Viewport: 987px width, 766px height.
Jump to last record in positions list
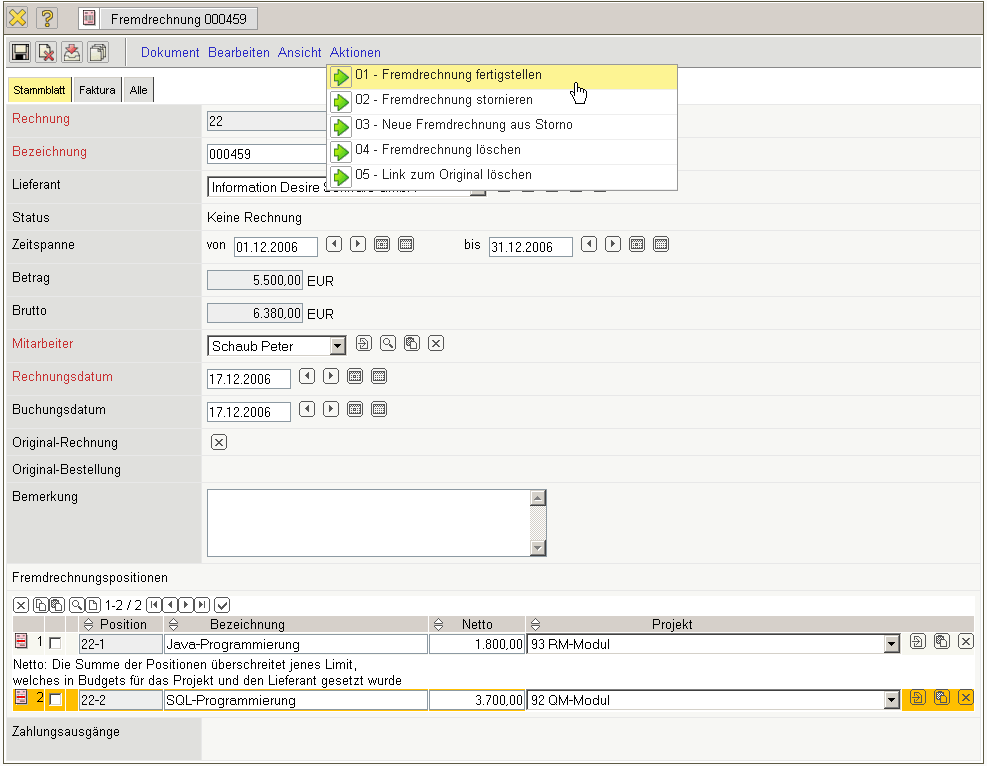pos(202,605)
